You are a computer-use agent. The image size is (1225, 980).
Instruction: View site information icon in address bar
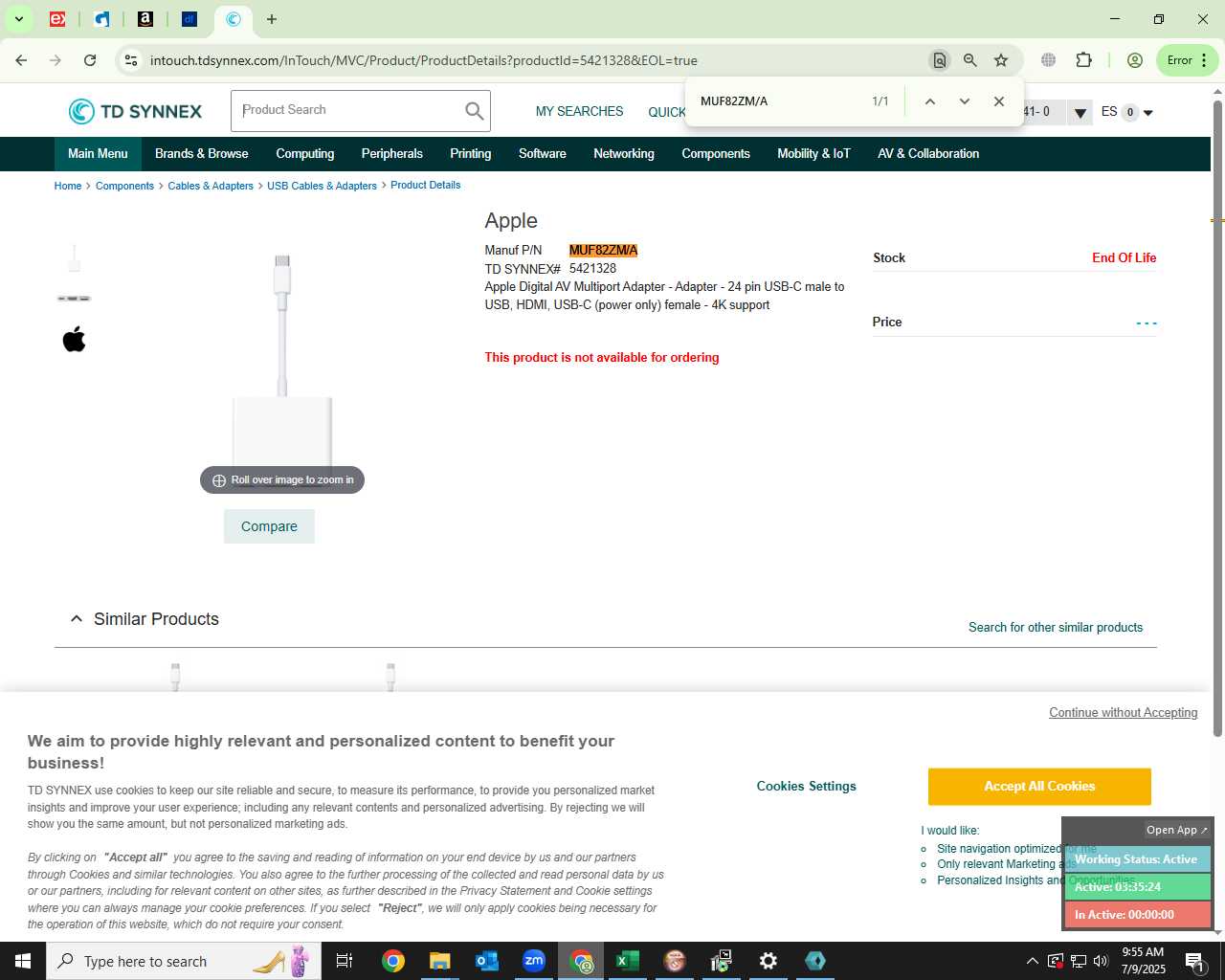point(131,60)
